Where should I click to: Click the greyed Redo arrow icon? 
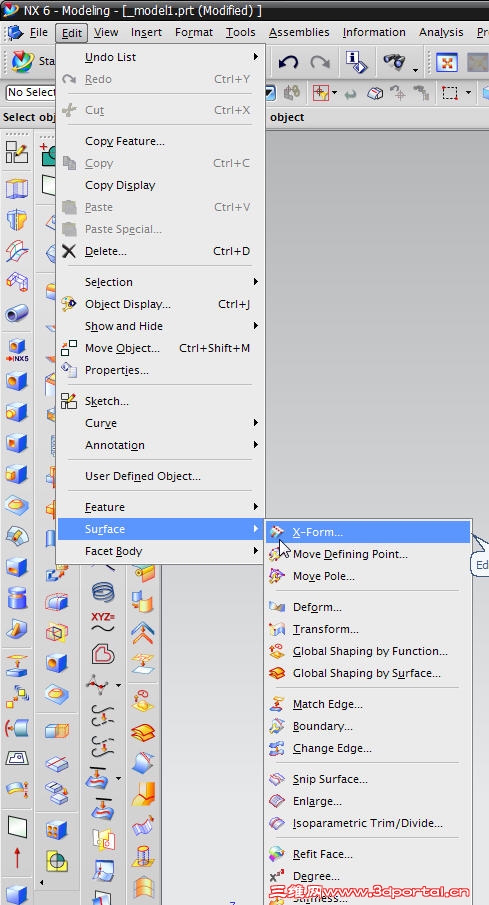click(x=320, y=61)
